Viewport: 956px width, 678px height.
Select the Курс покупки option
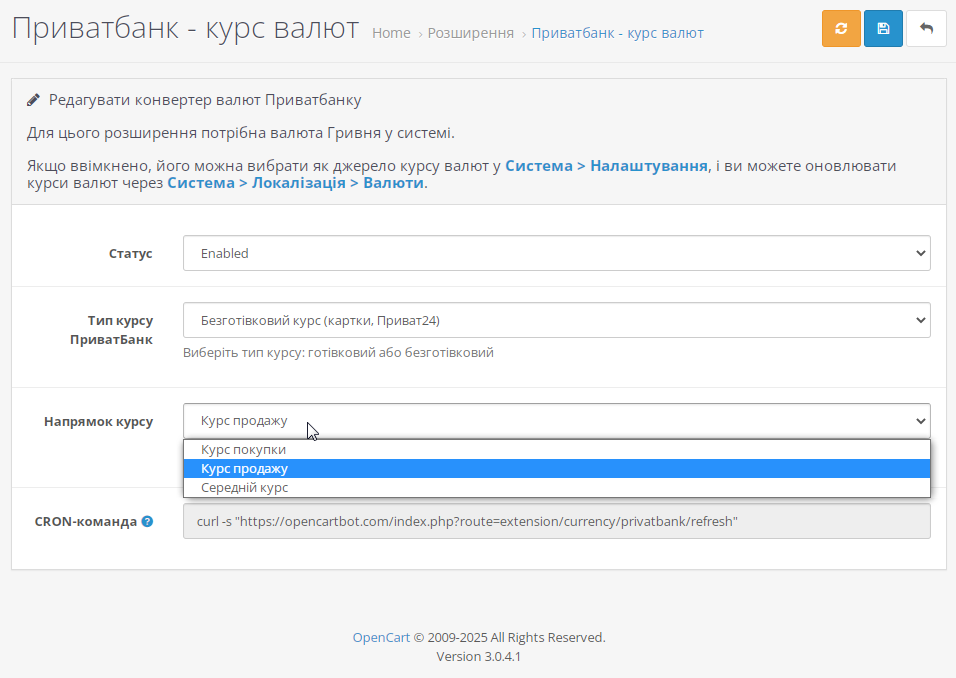click(x=557, y=449)
